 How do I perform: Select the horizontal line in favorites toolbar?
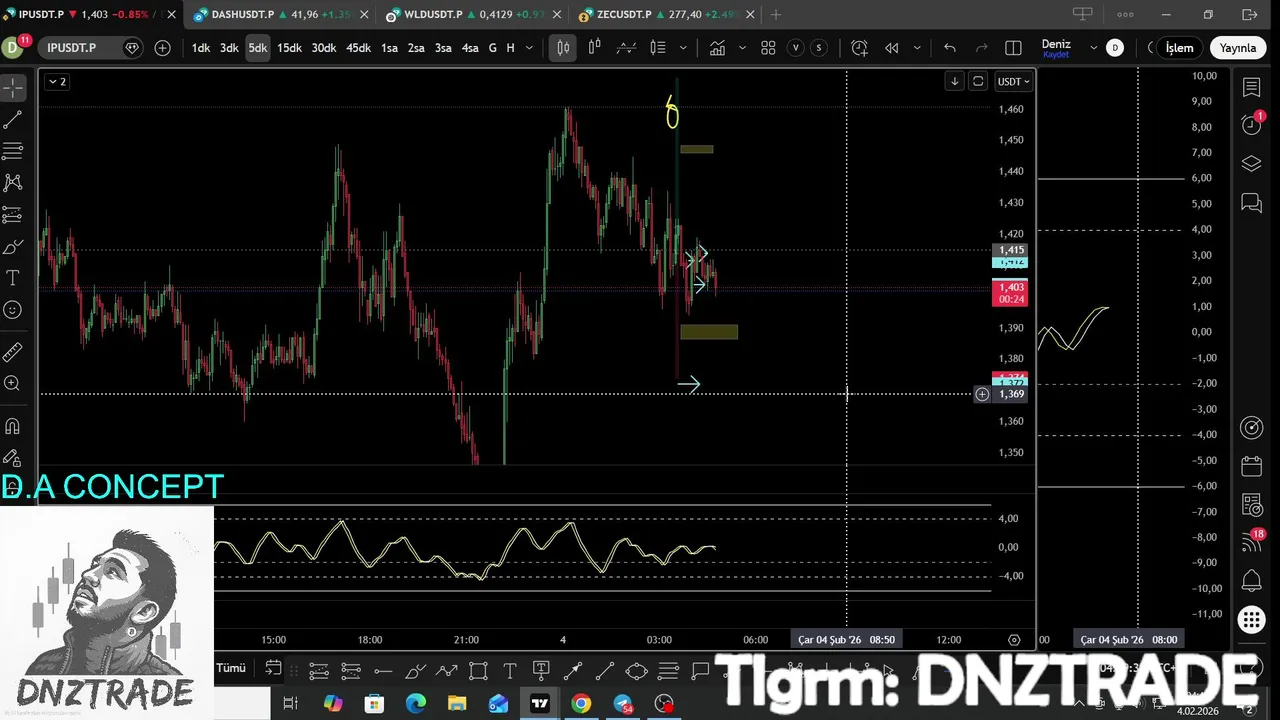(x=382, y=670)
